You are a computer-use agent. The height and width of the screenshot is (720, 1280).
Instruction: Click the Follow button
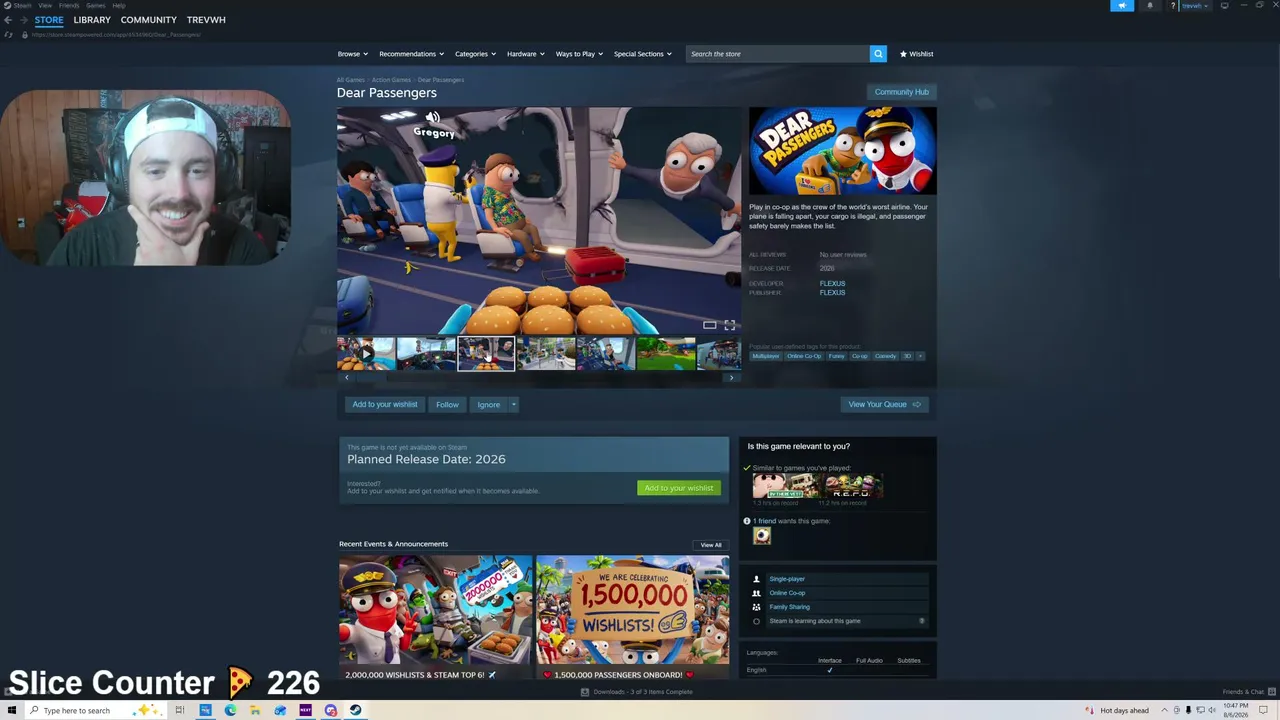tap(447, 405)
